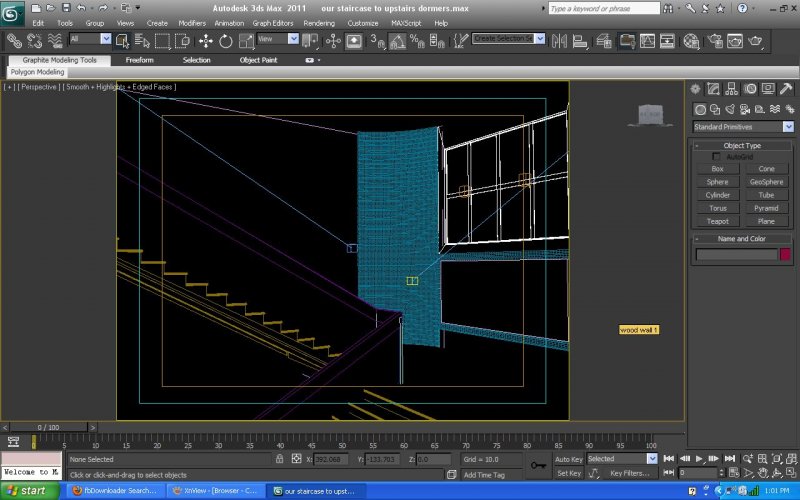
Task: Activate the Select and Rotate tool
Action: [x=225, y=41]
